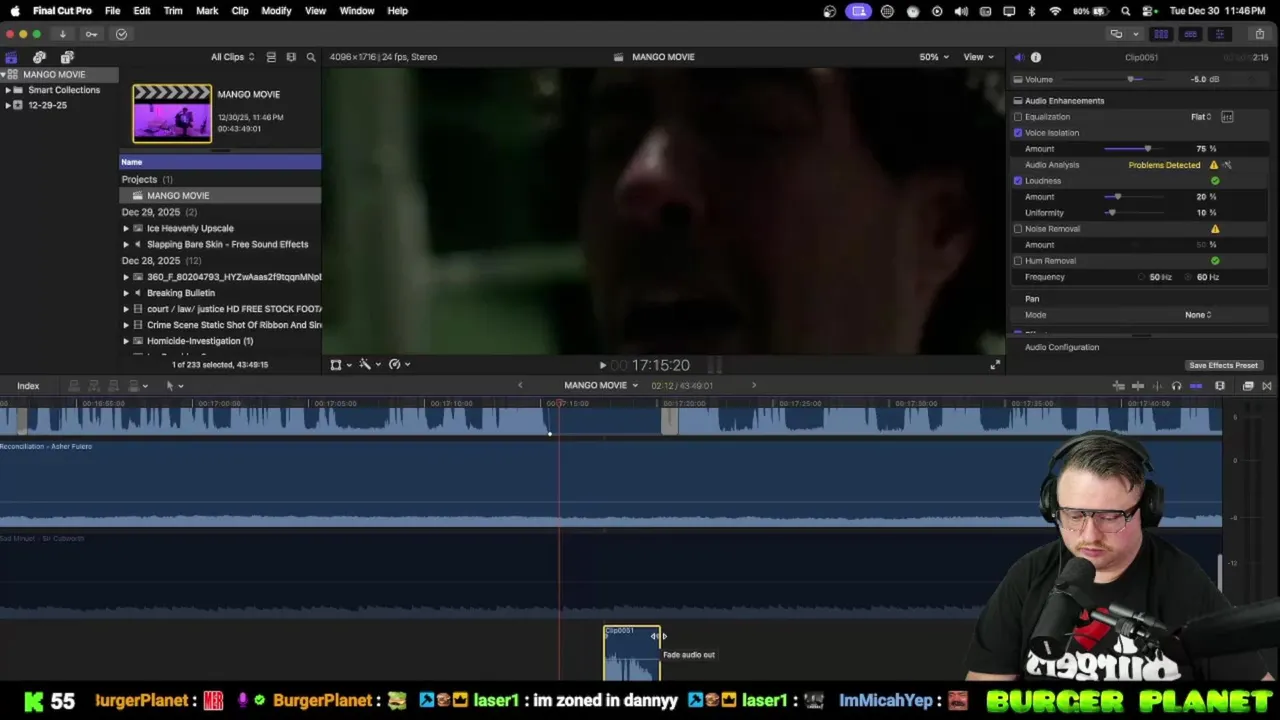Expand the Ice Heavenly Upscale clip

[x=126, y=228]
